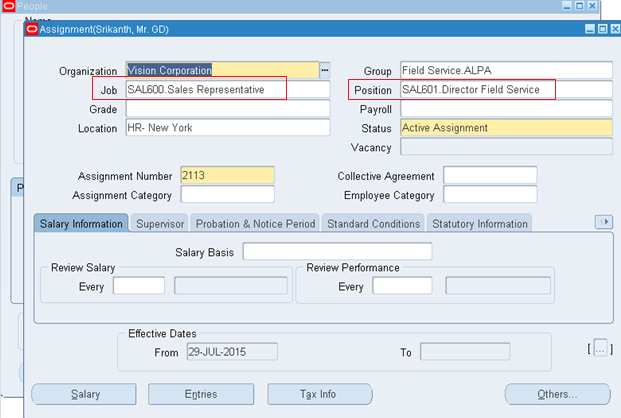The image size is (621, 418).
Task: Click into the Job field
Action: click(226, 90)
